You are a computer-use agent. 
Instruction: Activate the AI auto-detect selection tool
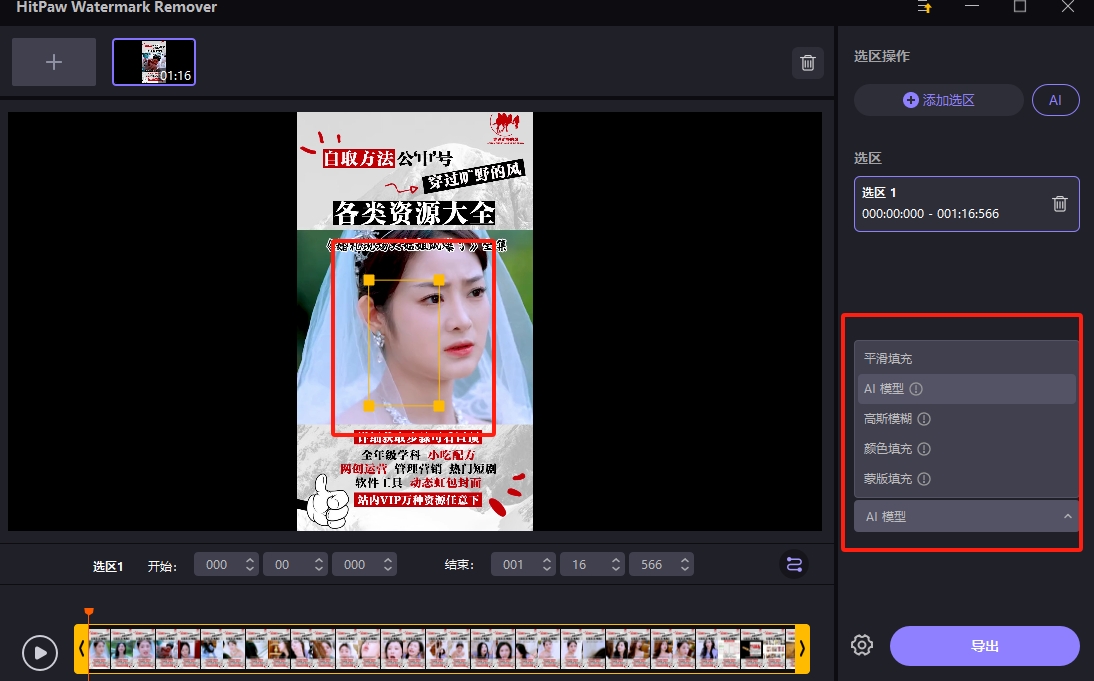[x=1055, y=100]
